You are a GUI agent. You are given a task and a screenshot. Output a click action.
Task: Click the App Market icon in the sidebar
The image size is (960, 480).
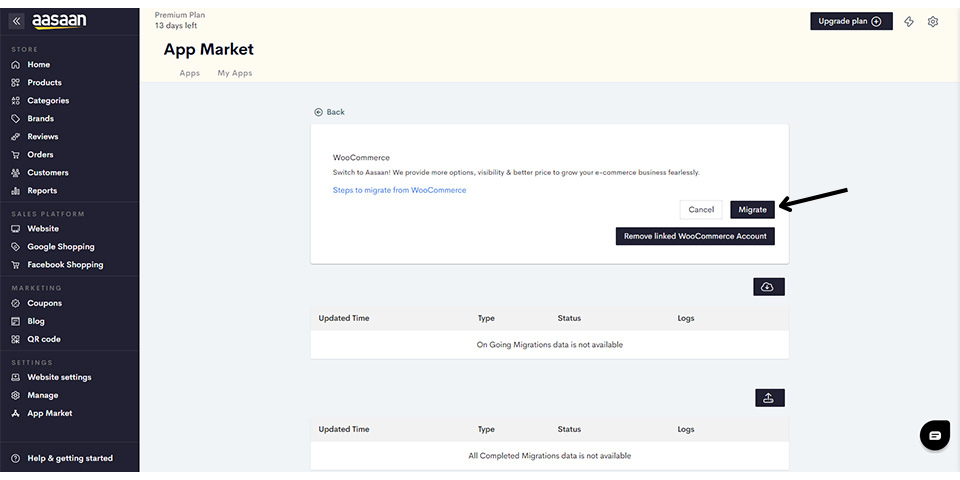[16, 413]
